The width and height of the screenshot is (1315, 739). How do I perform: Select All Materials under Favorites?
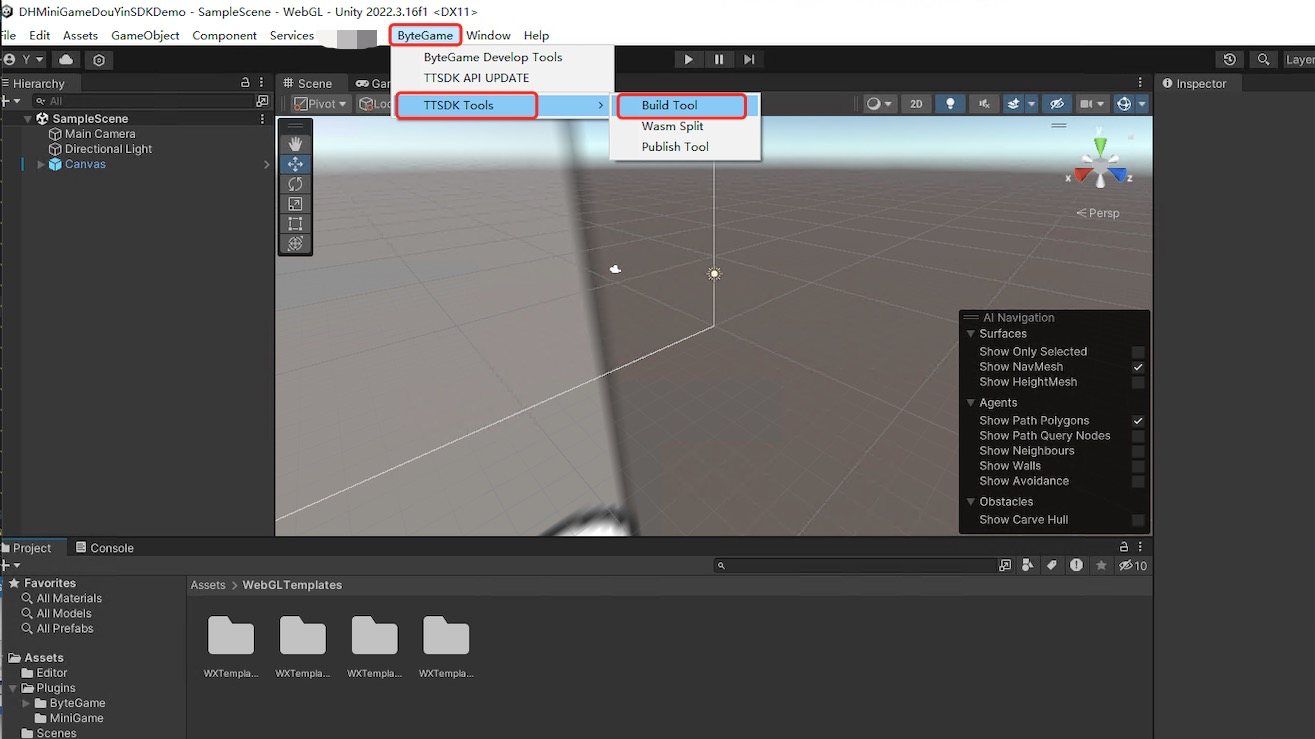[x=69, y=599]
